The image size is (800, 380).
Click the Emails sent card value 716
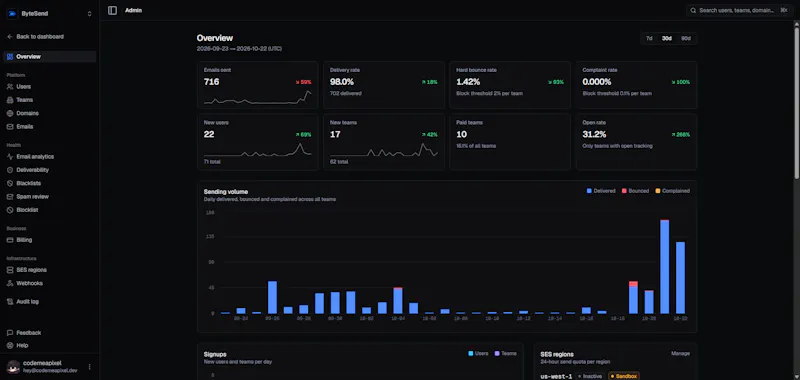pos(212,82)
